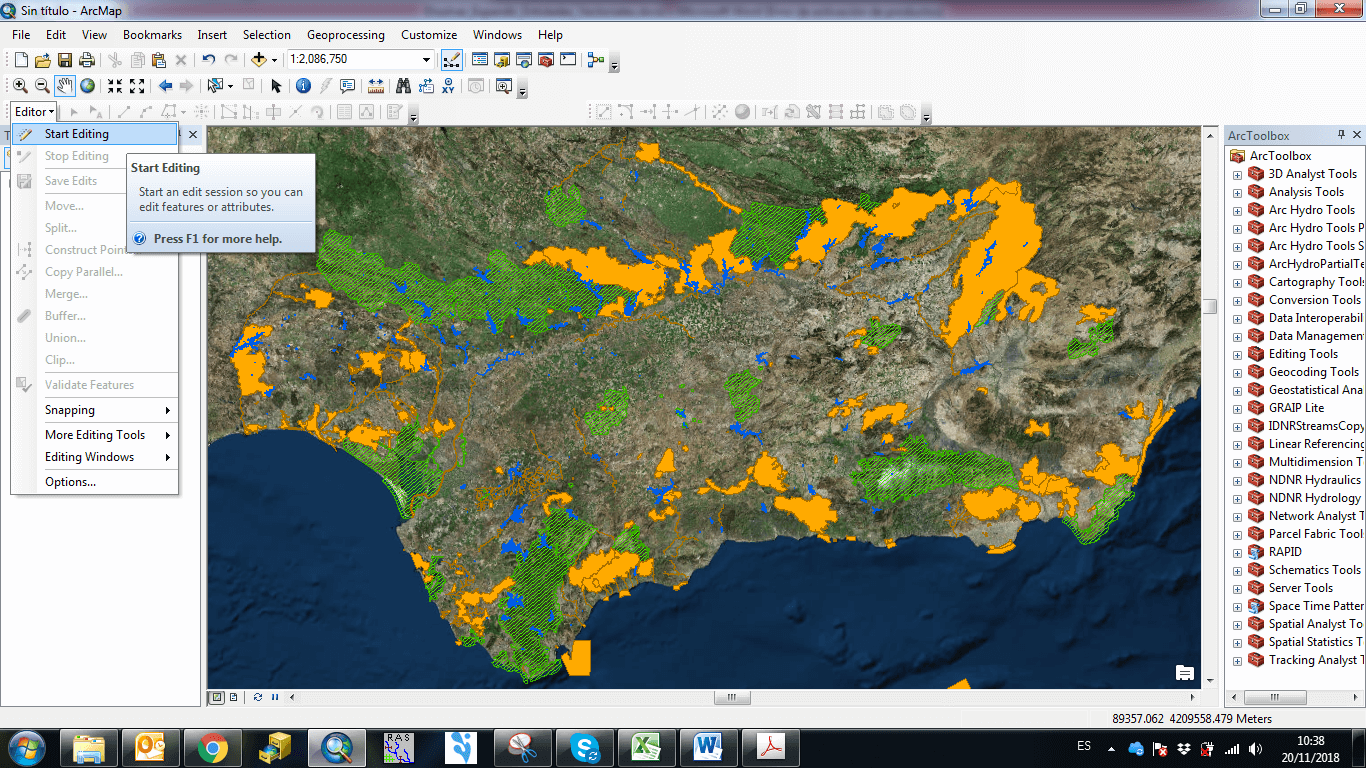Toggle the Editor Toolbar button

[x=451, y=60]
